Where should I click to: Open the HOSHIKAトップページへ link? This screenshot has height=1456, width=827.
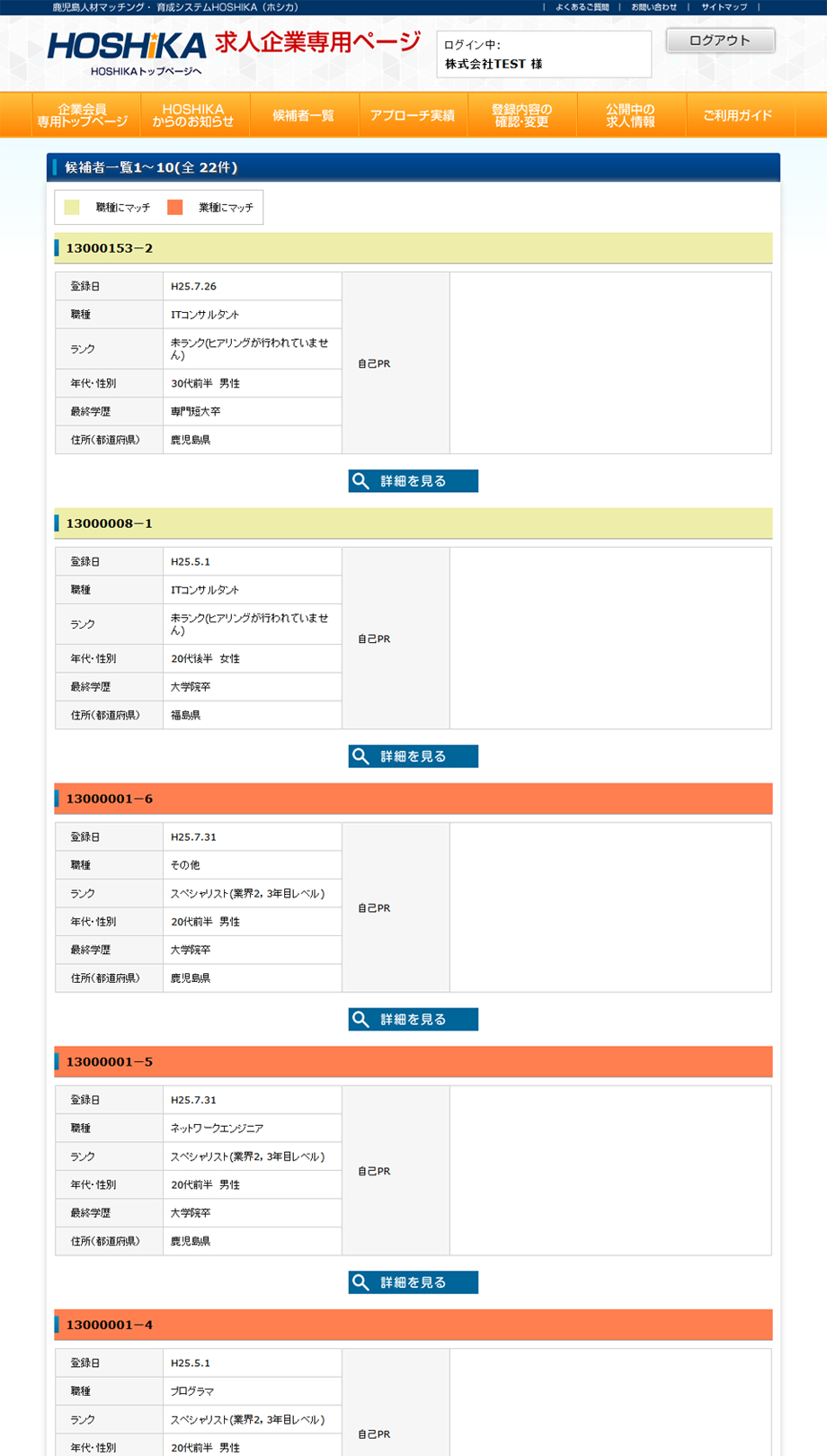pos(146,72)
